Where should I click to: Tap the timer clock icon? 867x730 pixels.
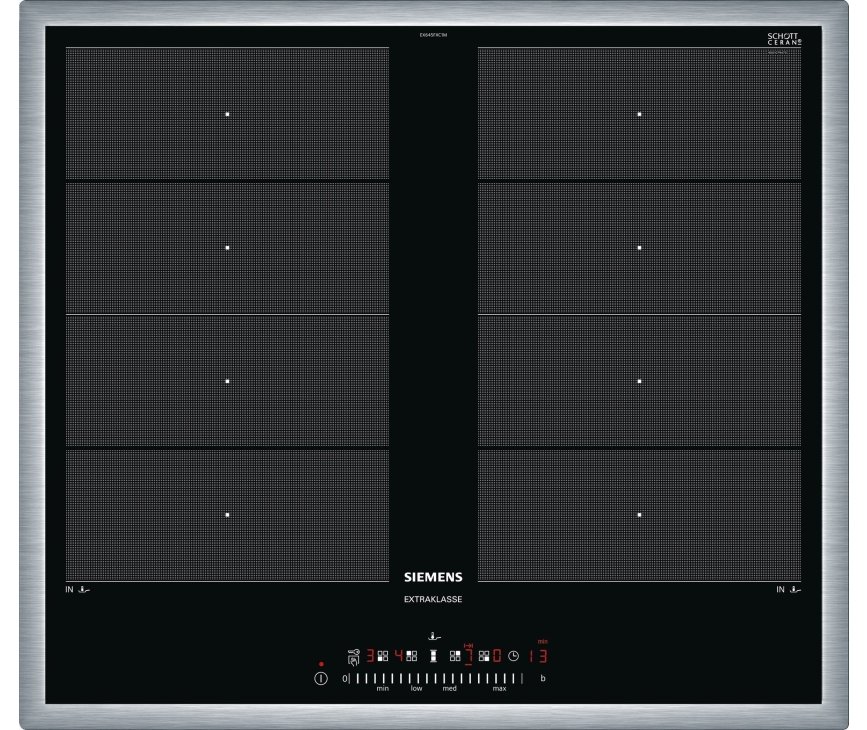pos(513,656)
